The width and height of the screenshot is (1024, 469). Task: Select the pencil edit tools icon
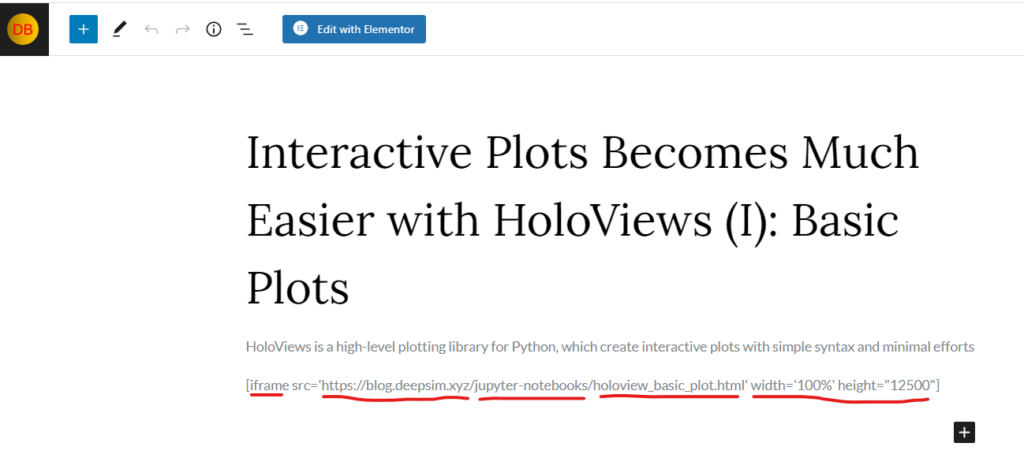pos(120,29)
